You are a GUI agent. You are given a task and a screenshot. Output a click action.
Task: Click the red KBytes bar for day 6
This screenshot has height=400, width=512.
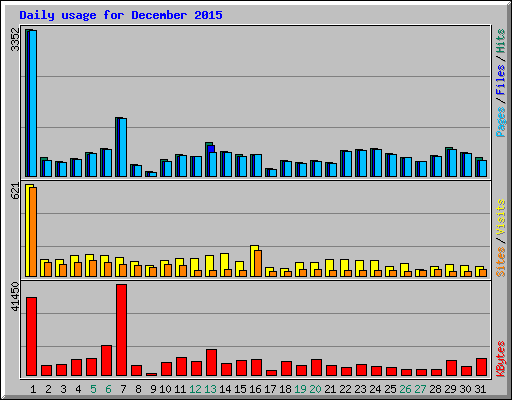point(106,361)
